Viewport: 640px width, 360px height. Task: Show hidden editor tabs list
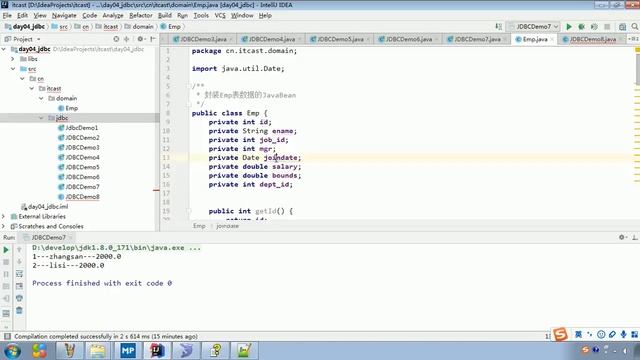tap(633, 39)
